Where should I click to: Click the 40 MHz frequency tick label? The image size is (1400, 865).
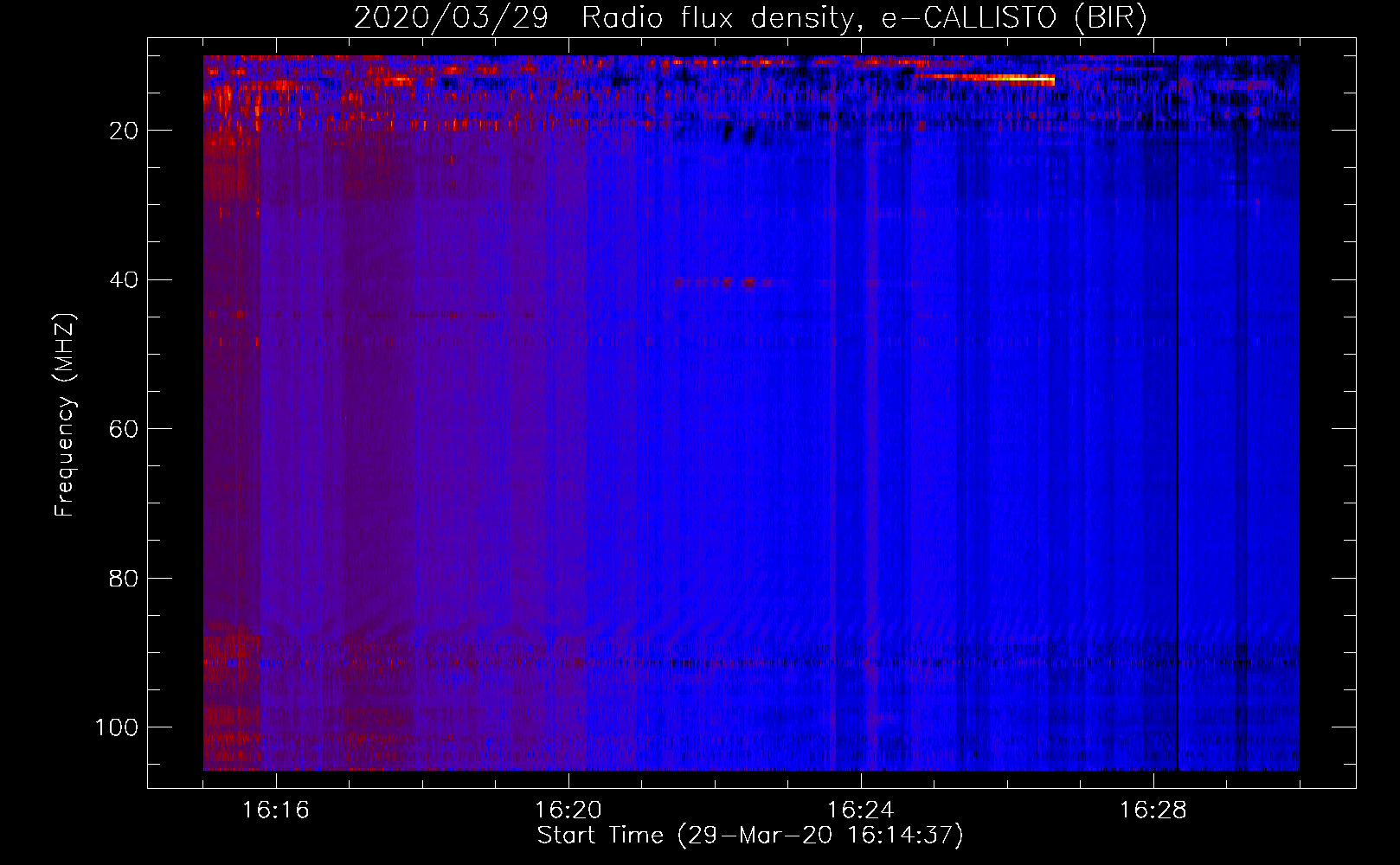click(124, 280)
